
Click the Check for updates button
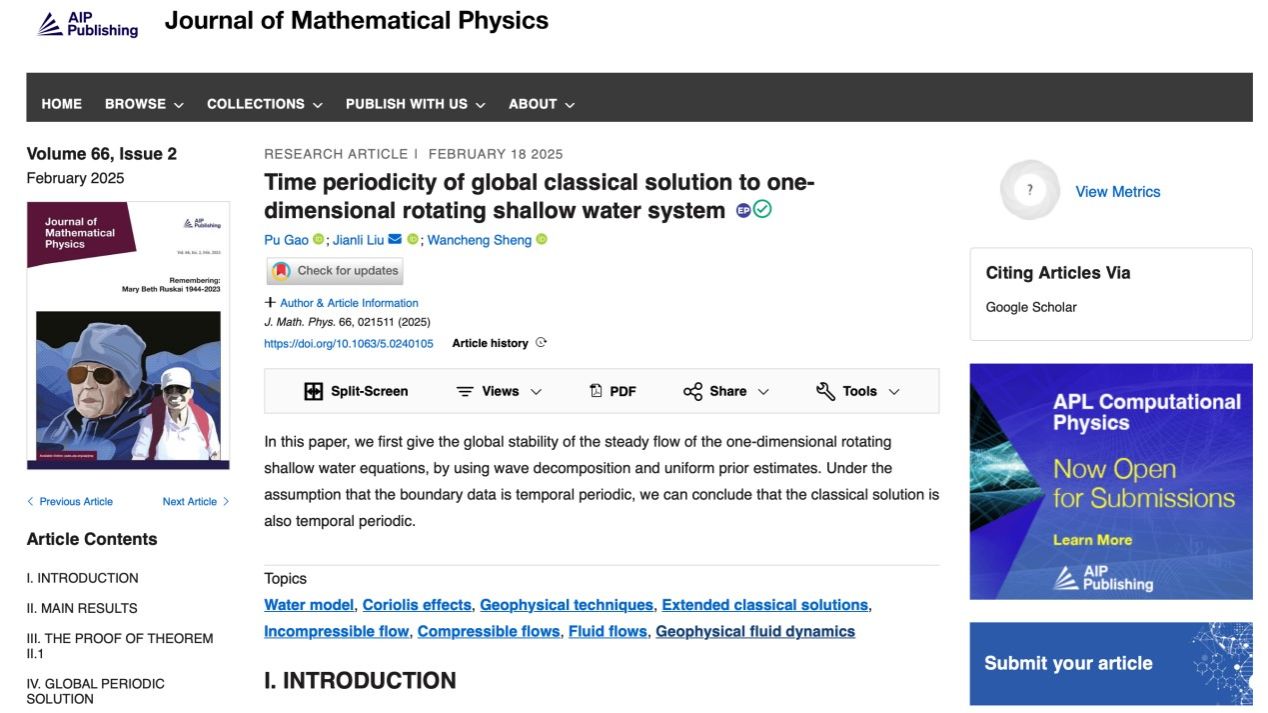point(335,271)
